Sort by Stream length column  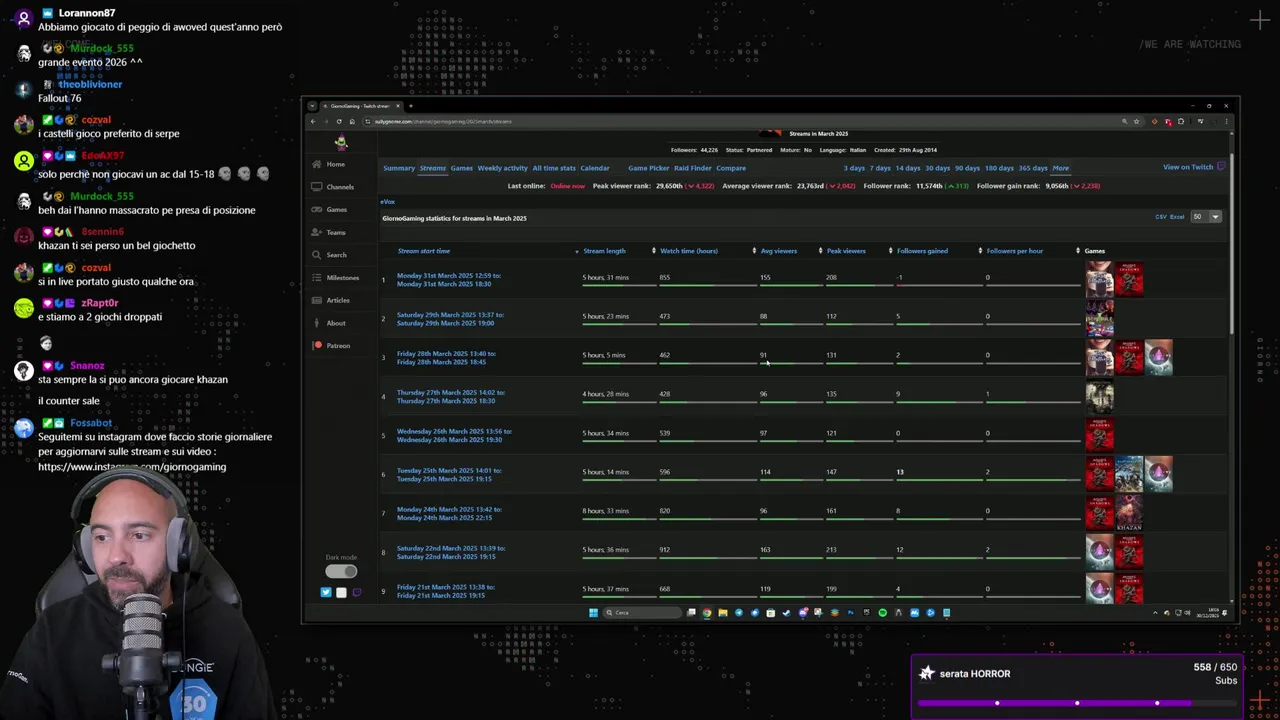(604, 251)
